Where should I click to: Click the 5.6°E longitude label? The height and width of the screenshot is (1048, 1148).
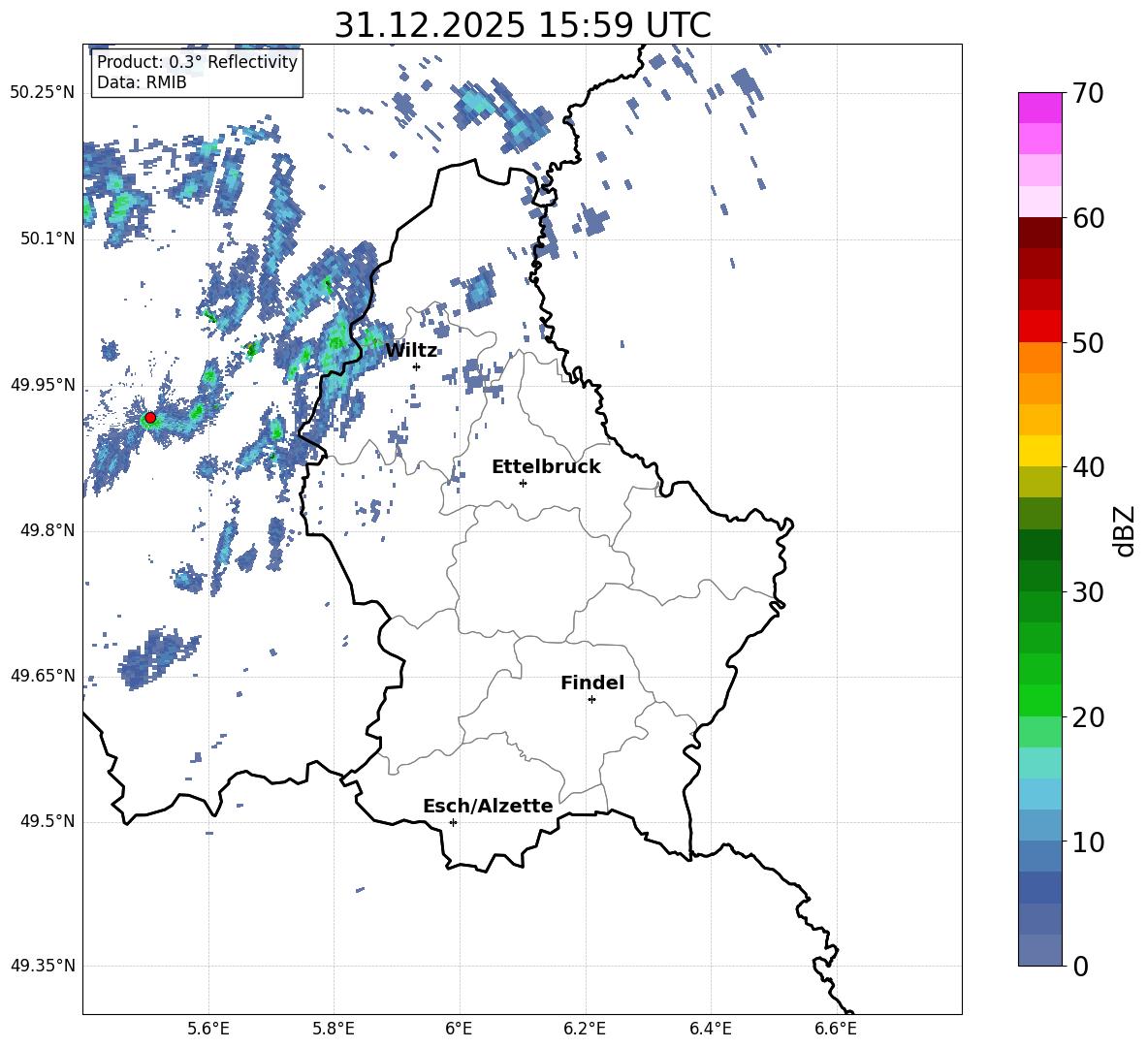(x=208, y=1030)
